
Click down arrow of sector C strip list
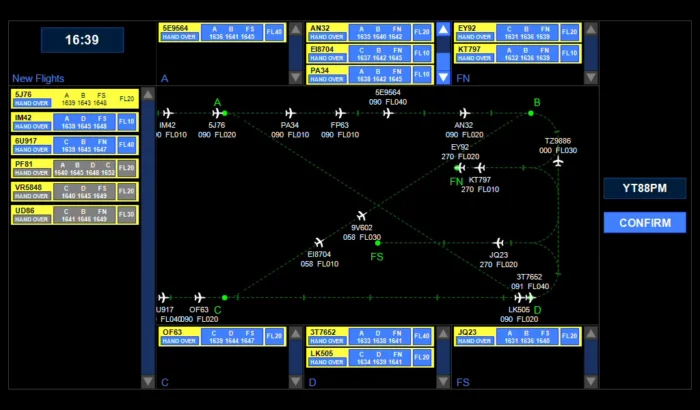click(296, 381)
